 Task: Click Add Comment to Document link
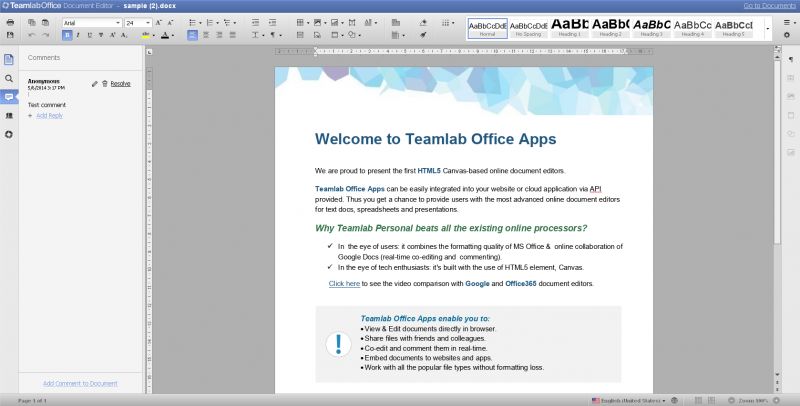pos(80,384)
